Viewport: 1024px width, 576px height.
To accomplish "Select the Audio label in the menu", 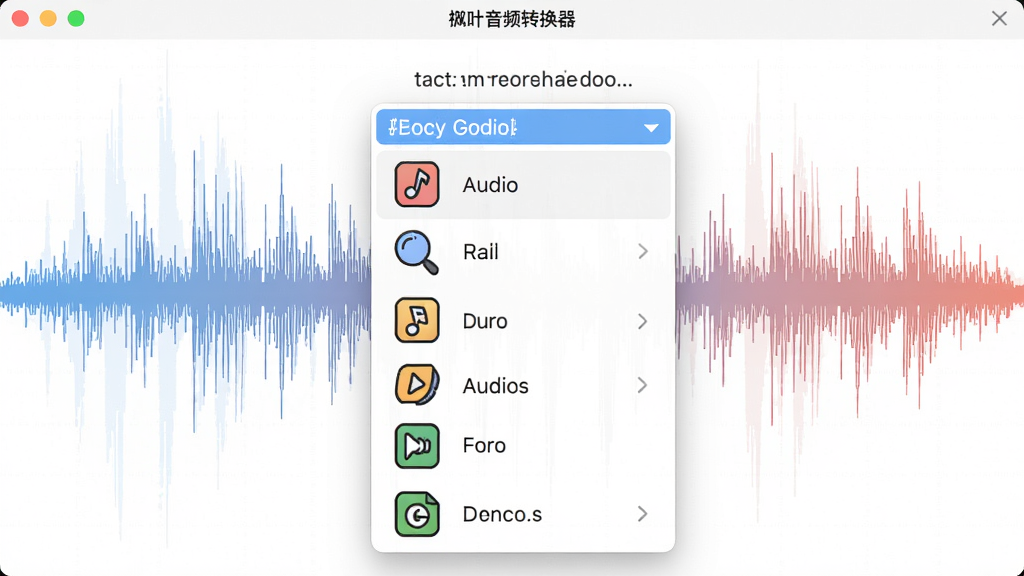I will (x=490, y=185).
